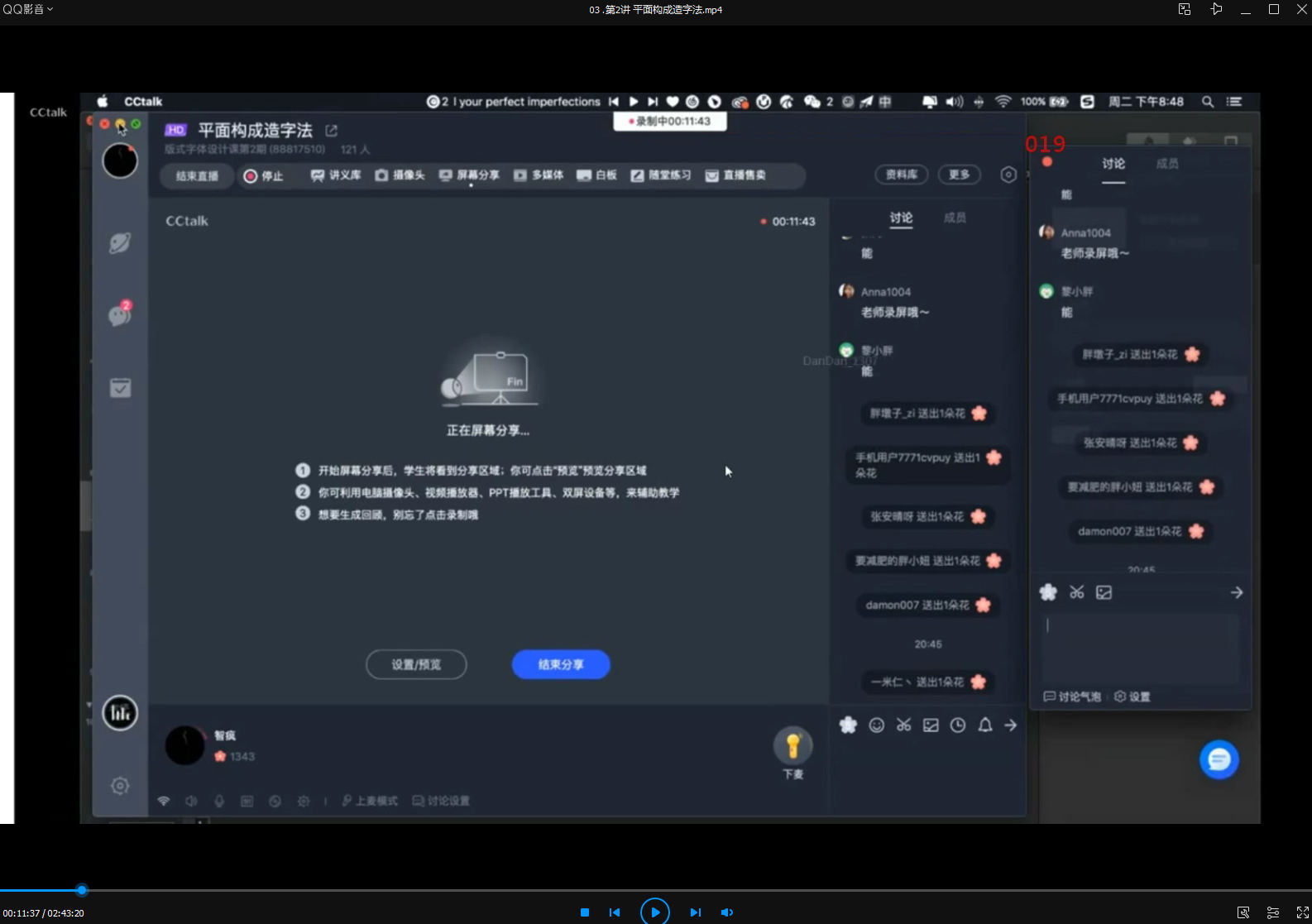Click the video progress bar handle
The image size is (1312, 924).
(81, 890)
